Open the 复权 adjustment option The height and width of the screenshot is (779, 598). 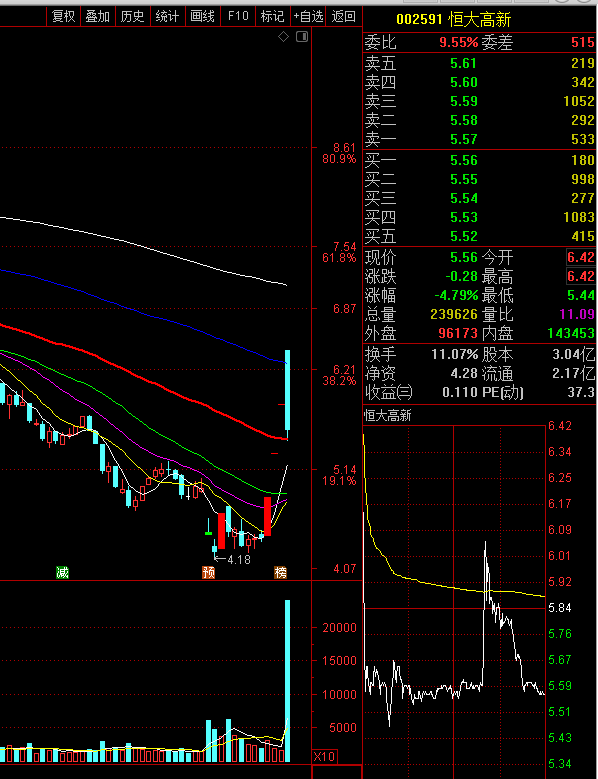pos(64,16)
